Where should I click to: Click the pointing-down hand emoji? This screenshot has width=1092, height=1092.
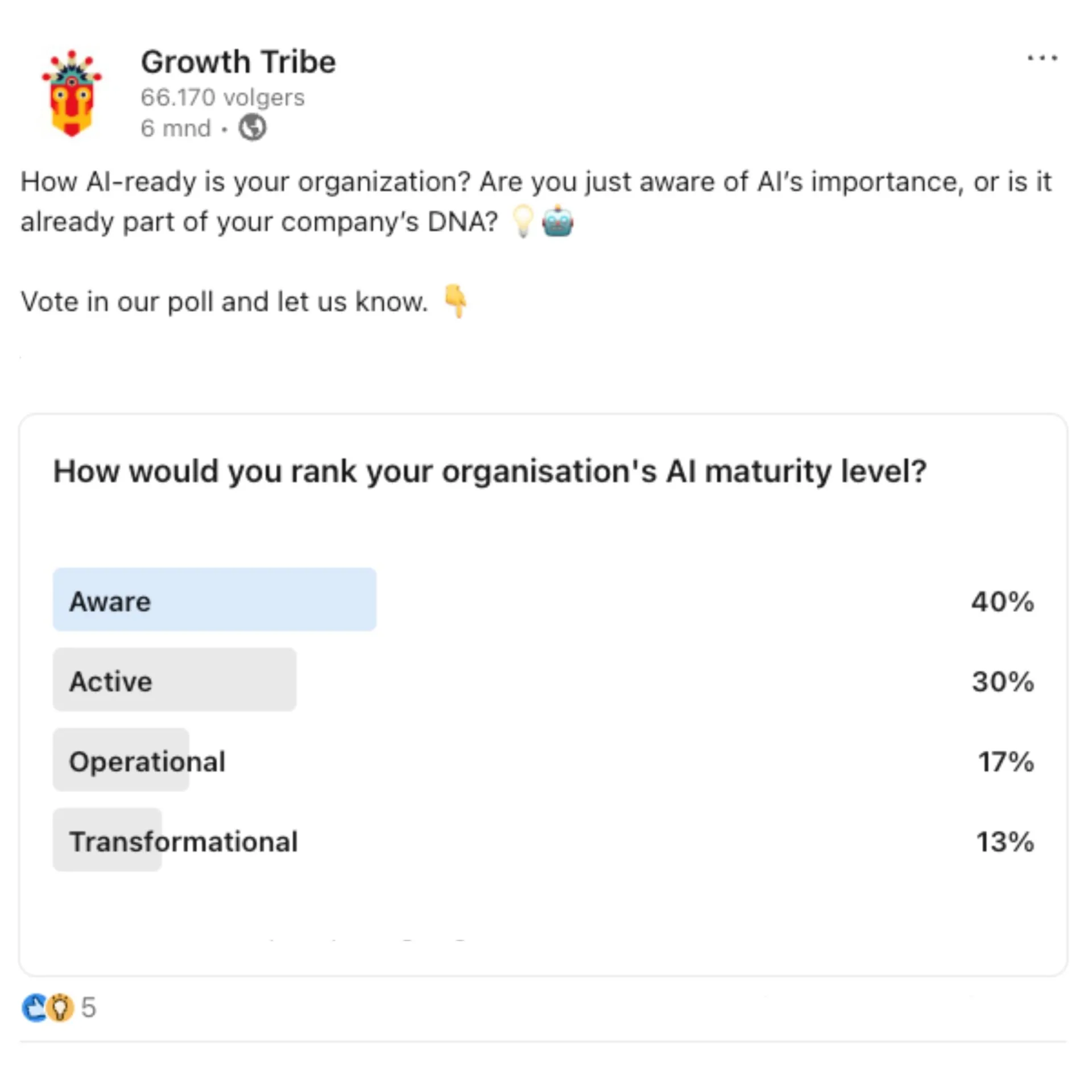(x=456, y=301)
